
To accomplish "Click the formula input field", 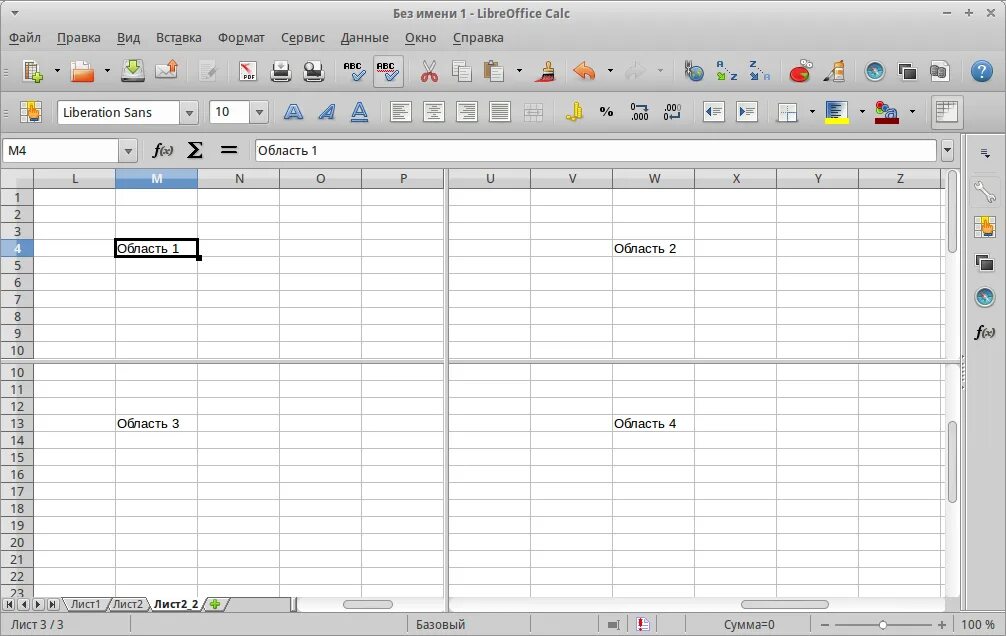I will (595, 151).
